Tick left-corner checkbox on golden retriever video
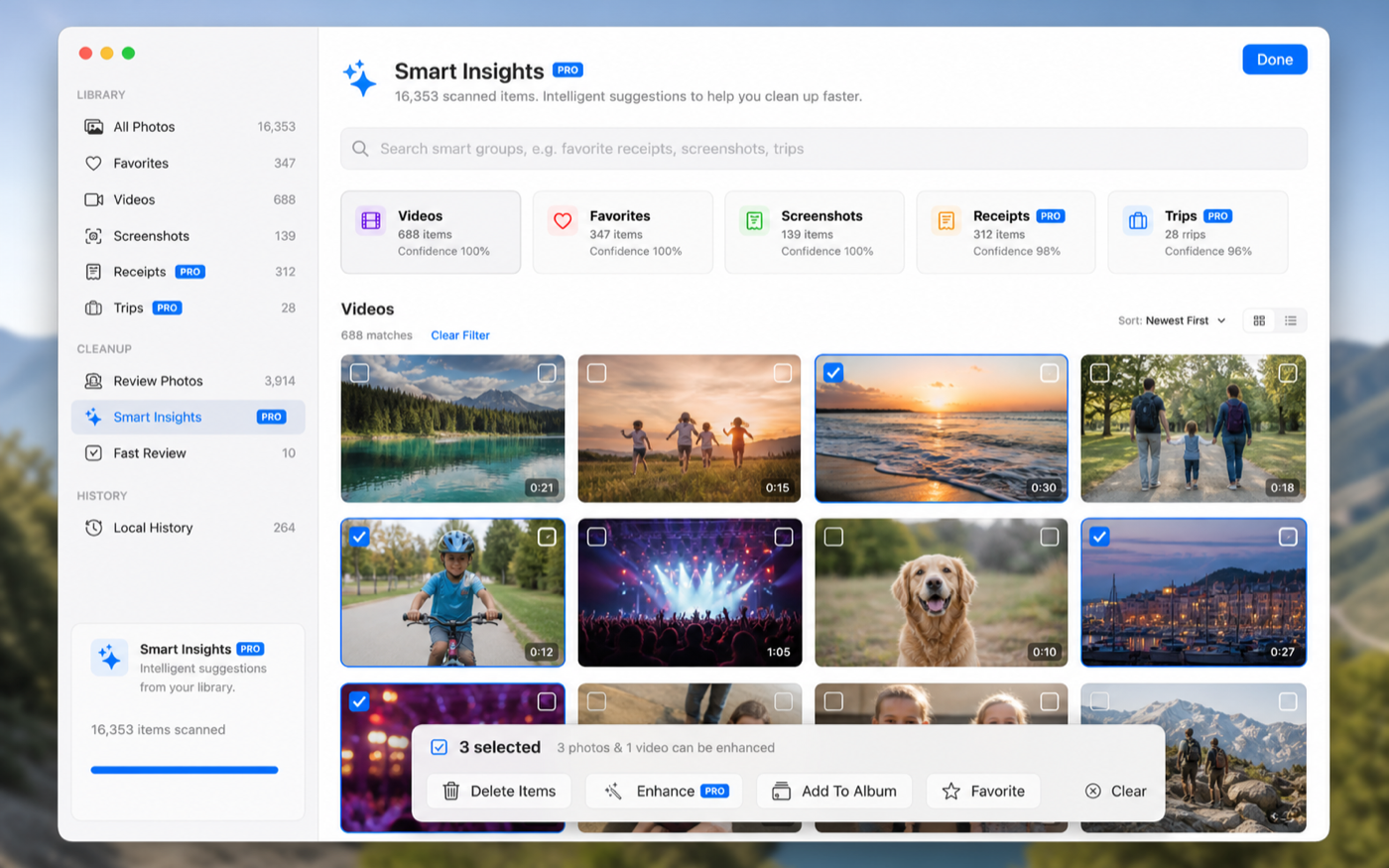This screenshot has width=1389, height=868. click(833, 537)
